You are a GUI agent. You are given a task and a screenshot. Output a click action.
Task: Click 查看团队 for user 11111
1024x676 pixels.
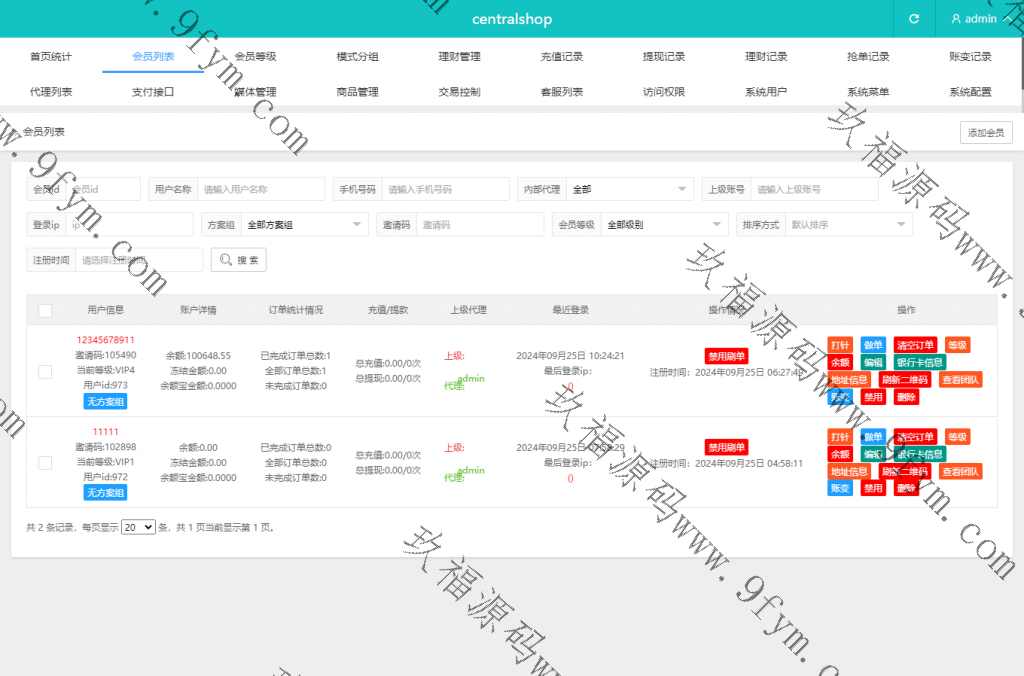point(960,471)
